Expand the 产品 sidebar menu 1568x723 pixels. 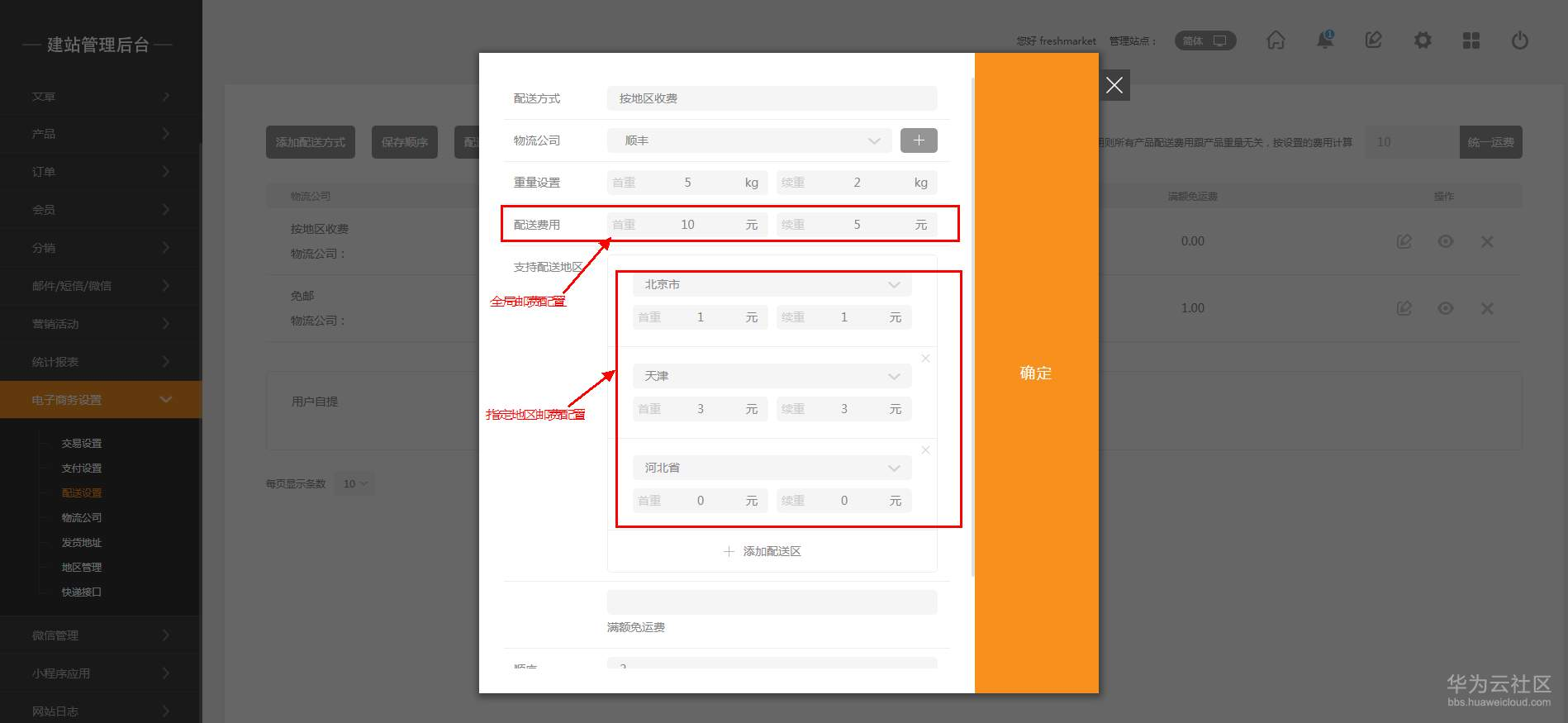[101, 134]
